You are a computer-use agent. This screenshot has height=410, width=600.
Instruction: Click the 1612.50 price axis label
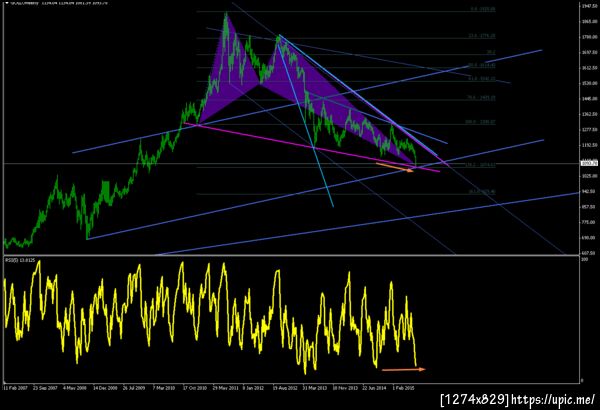pyautogui.click(x=590, y=68)
